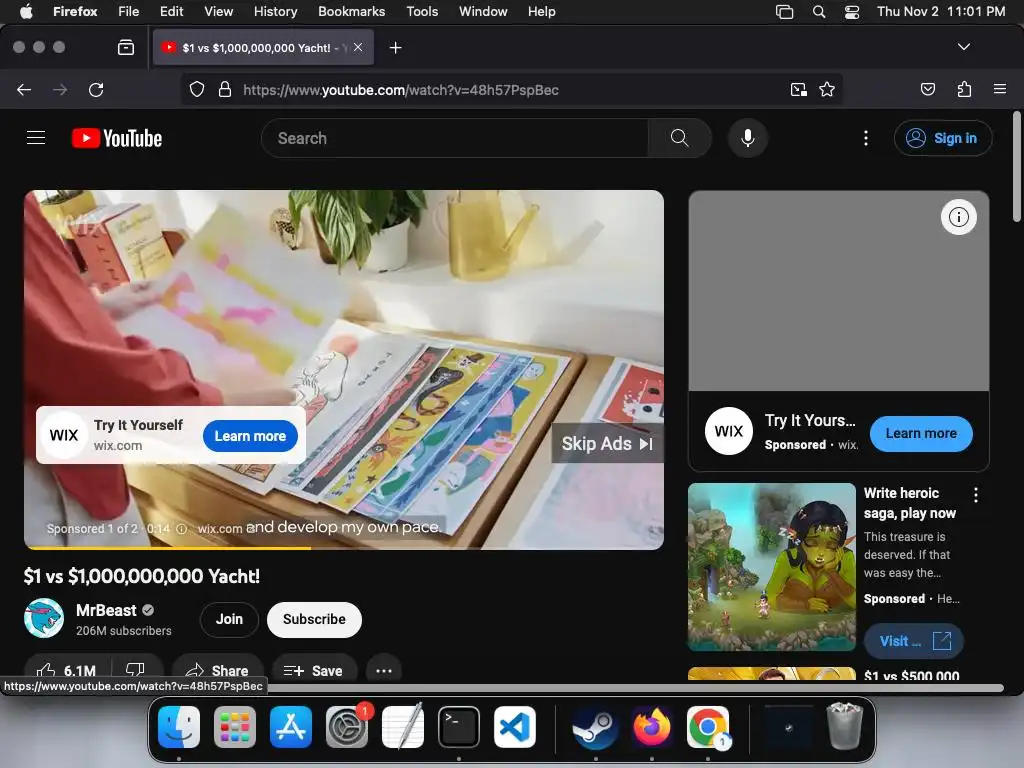
Task: Click the search magnifier button on YouTube
Action: click(x=679, y=138)
